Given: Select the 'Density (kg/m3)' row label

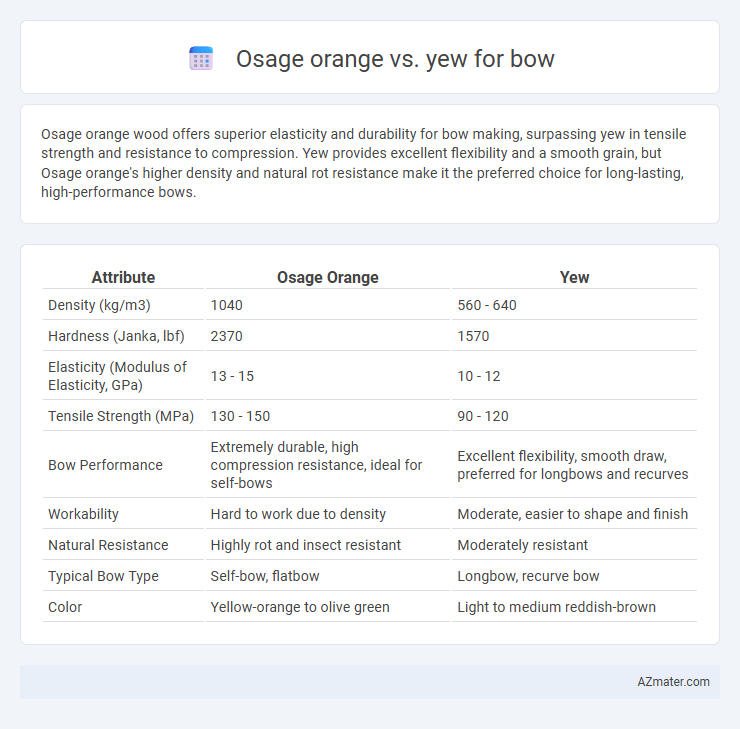Looking at the screenshot, I should point(99,305).
